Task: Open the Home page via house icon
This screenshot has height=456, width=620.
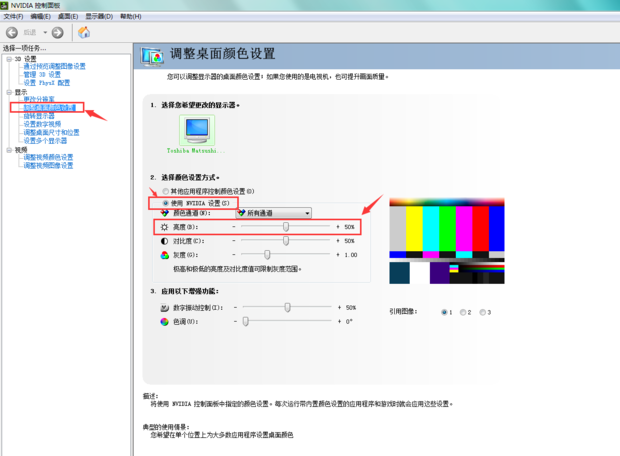Action: click(84, 32)
